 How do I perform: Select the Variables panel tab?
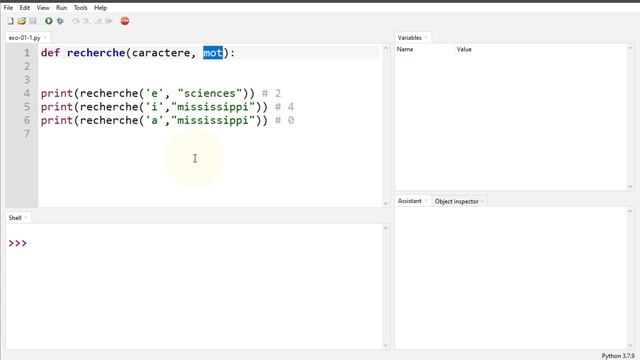pyautogui.click(x=409, y=38)
